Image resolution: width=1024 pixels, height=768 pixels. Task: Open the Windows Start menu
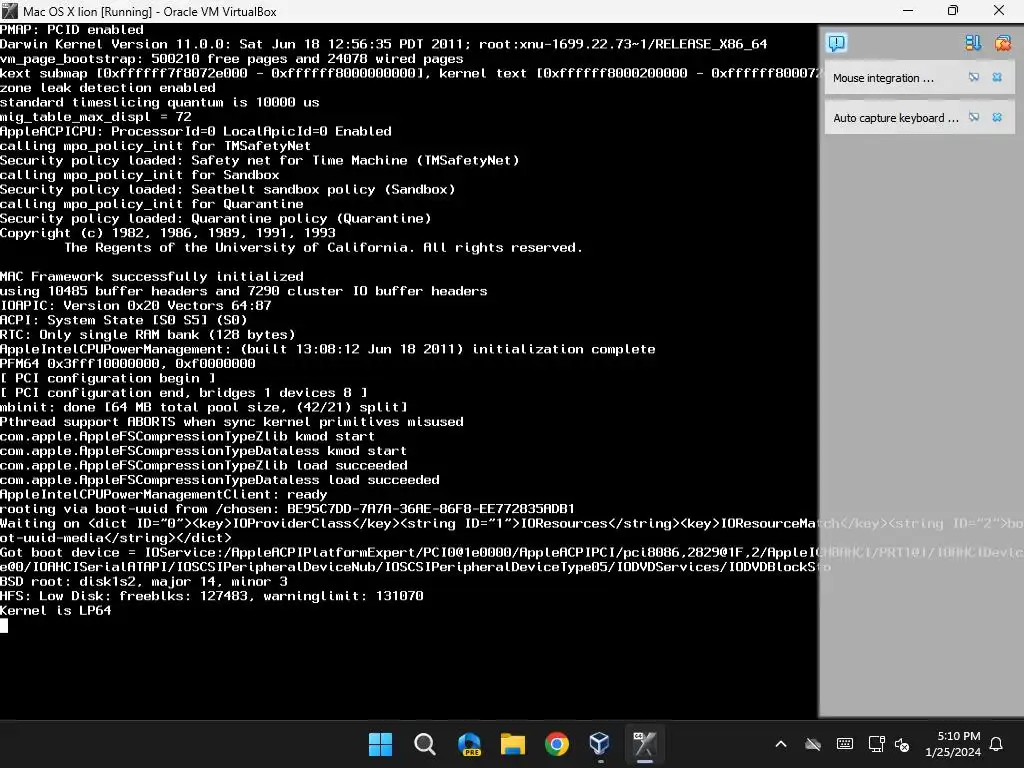[x=380, y=744]
